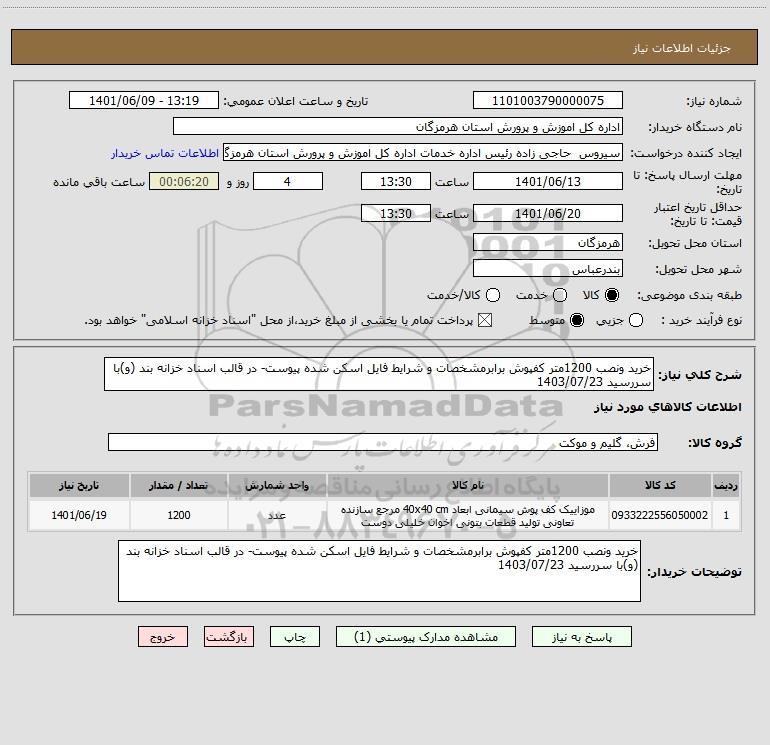
Task: Click buyer organization name field
Action: click(398, 127)
